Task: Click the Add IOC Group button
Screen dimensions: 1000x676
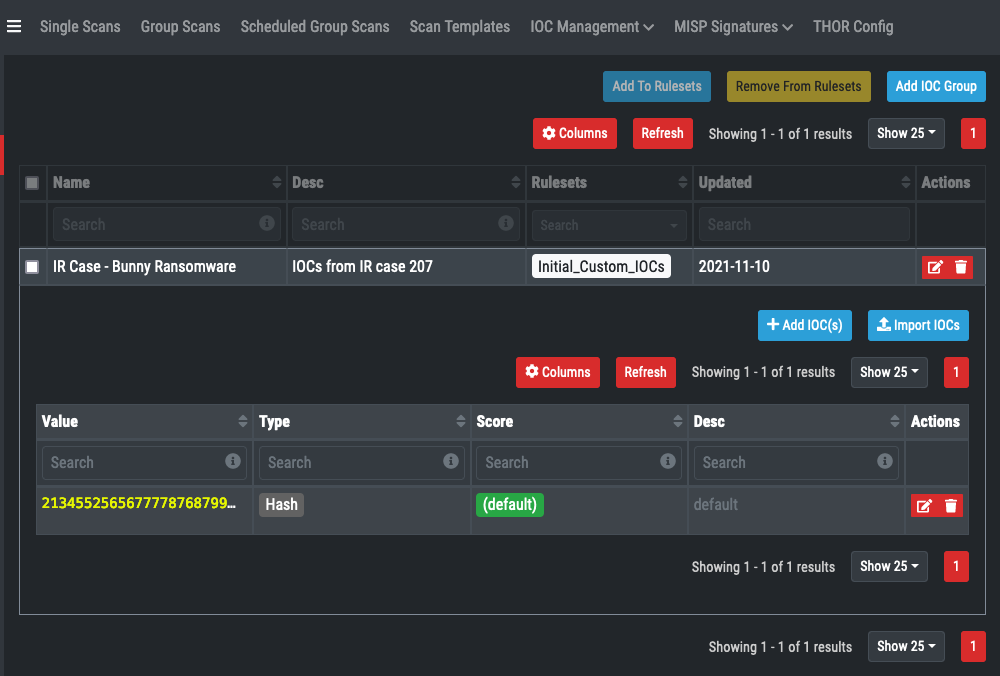Action: (935, 86)
